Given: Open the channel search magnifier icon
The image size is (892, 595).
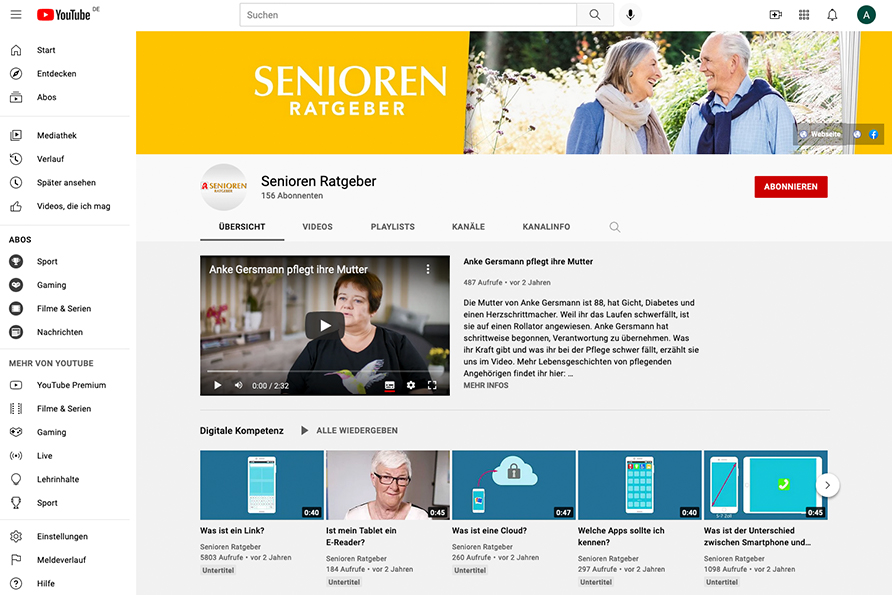Looking at the screenshot, I should [x=615, y=227].
